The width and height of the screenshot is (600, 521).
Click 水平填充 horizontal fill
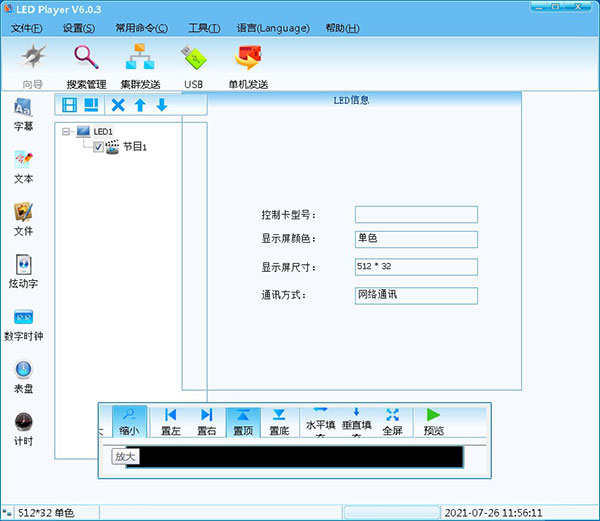pyautogui.click(x=321, y=422)
